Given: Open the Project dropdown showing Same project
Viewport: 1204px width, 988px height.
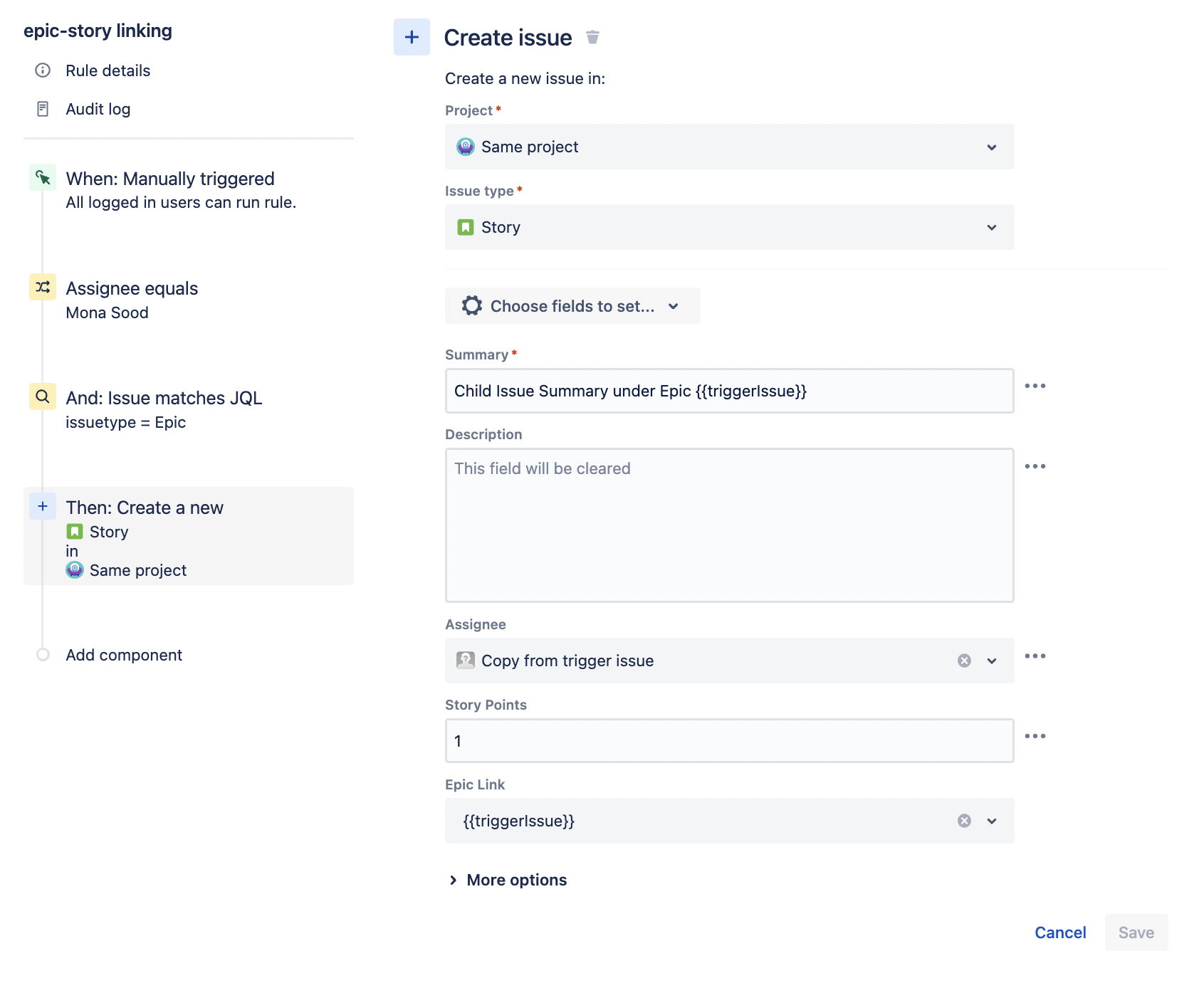Looking at the screenshot, I should coord(729,147).
